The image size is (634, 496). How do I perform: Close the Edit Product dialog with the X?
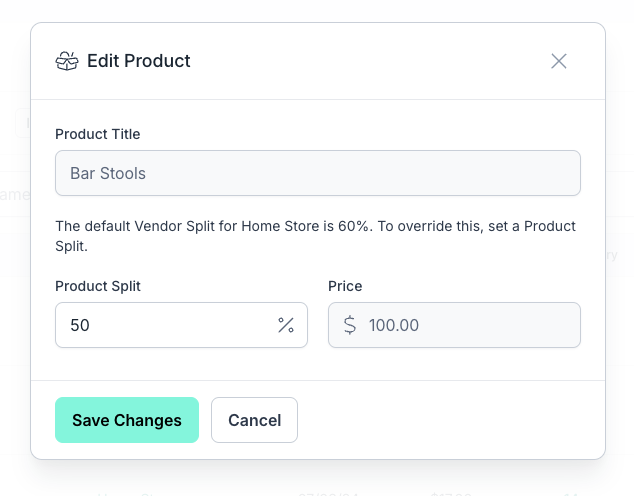[x=559, y=61]
